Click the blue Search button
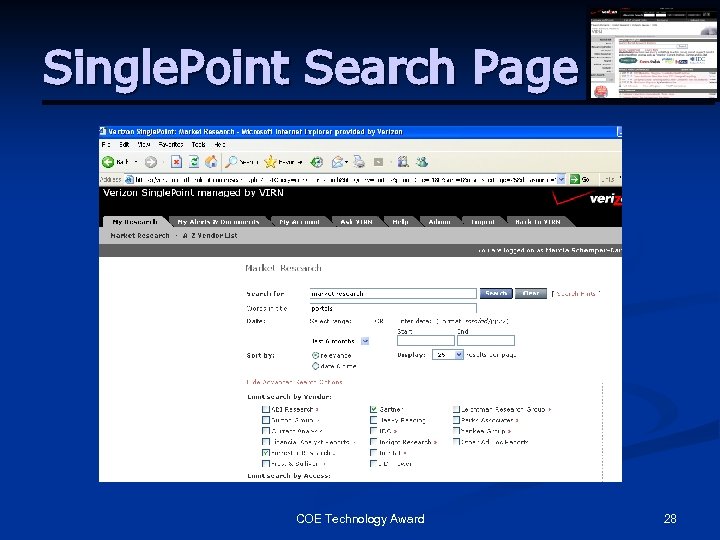 (496, 293)
